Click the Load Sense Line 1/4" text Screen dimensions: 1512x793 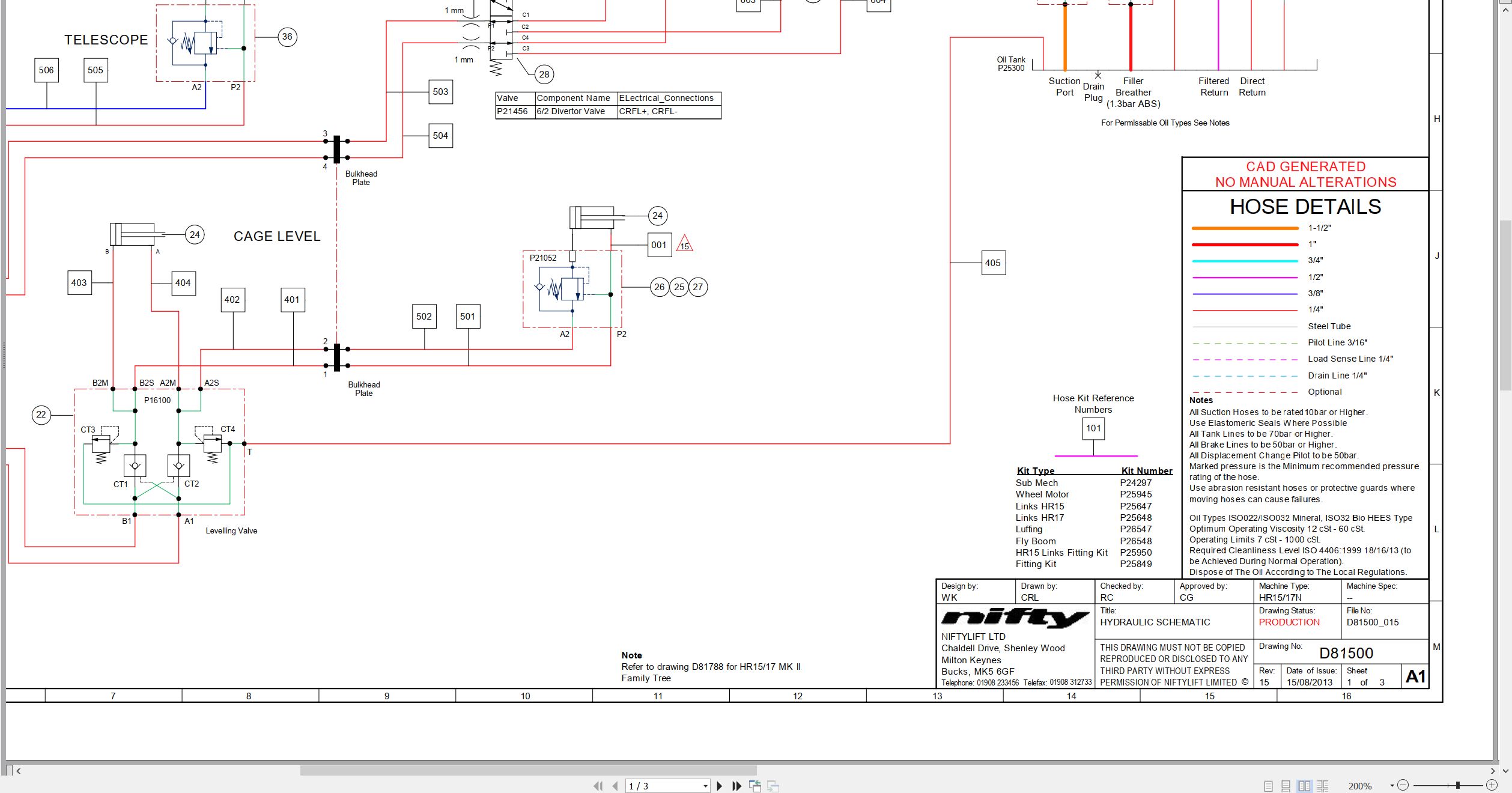(1350, 359)
